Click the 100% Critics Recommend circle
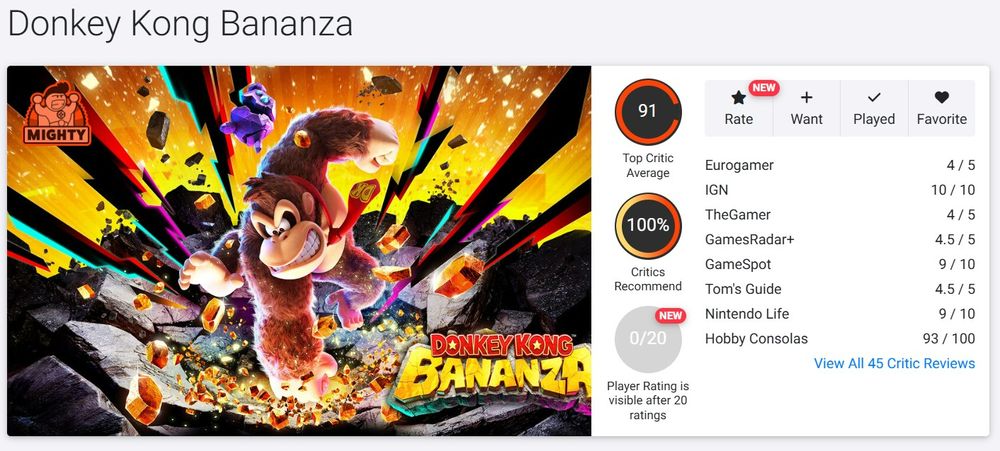Image resolution: width=1000 pixels, height=451 pixels. 648,226
